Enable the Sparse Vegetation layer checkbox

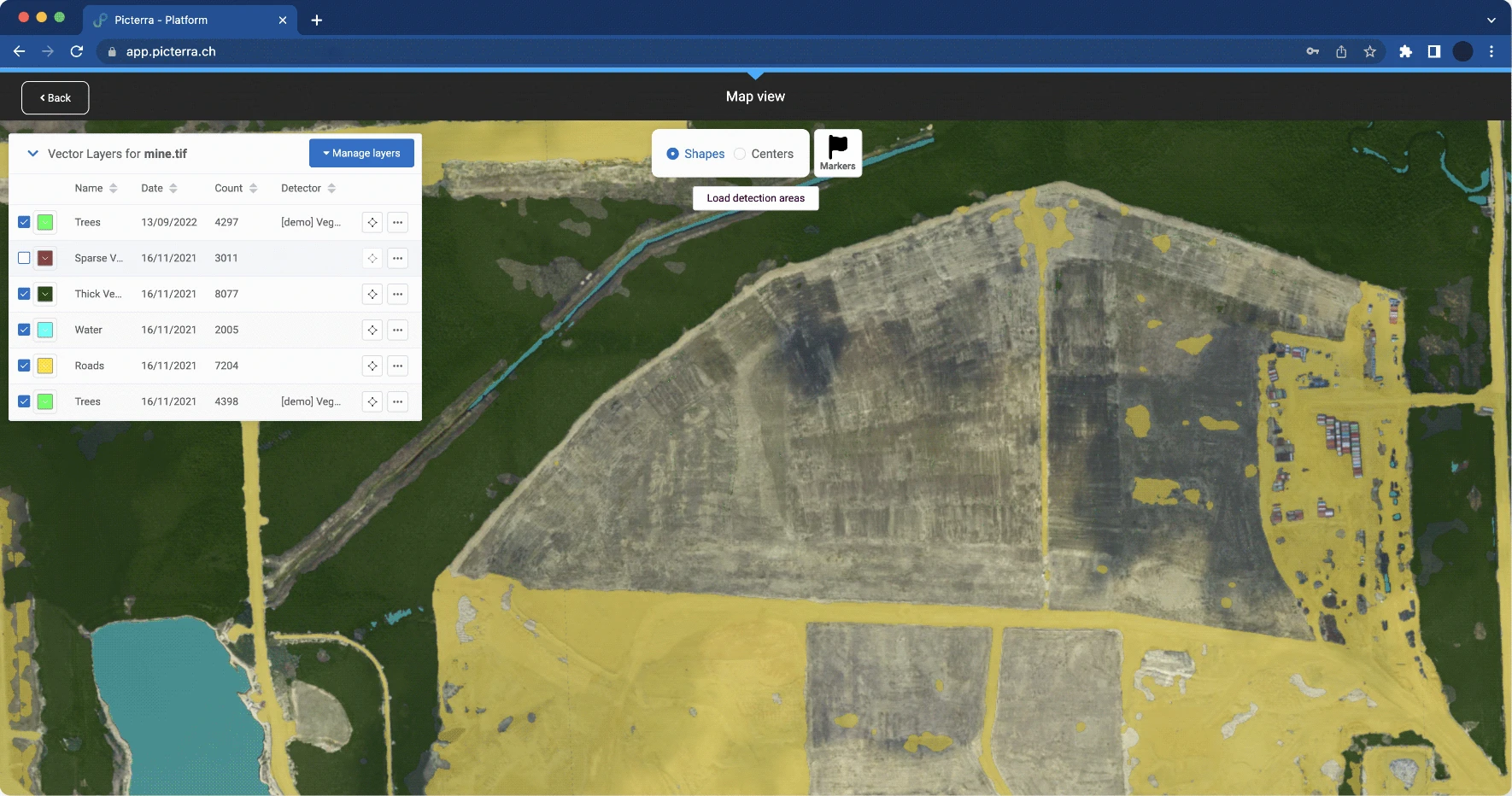pyautogui.click(x=24, y=258)
